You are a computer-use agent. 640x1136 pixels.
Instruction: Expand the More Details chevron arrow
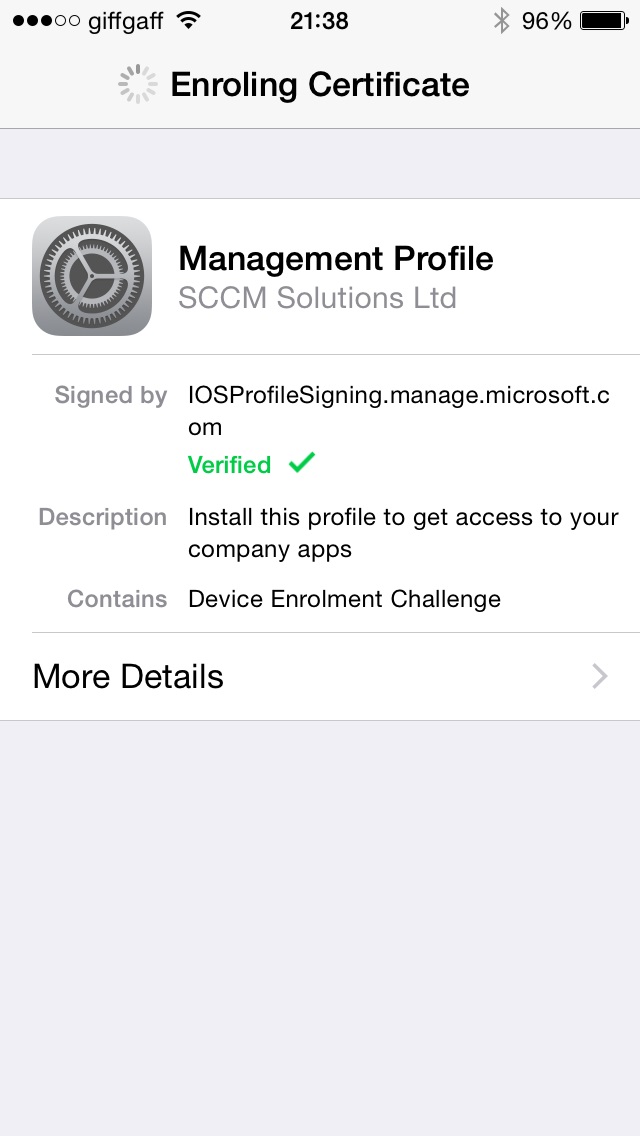coord(600,677)
